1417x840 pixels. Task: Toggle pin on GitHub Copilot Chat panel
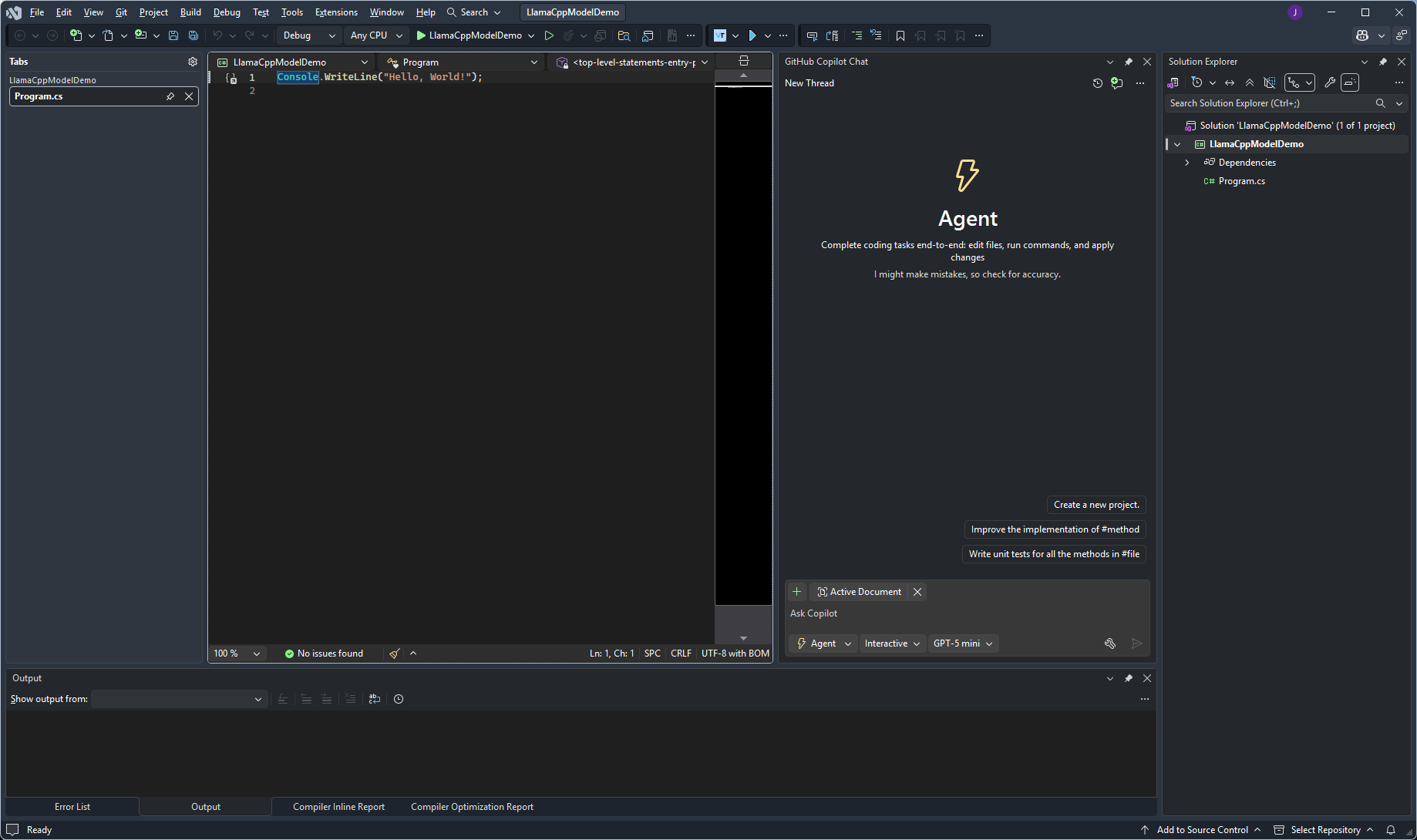(x=1129, y=62)
